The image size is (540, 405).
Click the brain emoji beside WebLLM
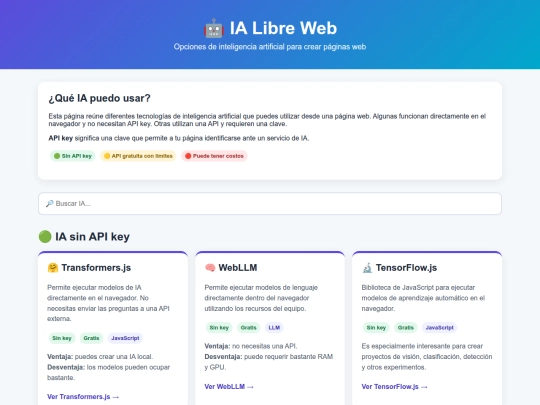coord(210,268)
